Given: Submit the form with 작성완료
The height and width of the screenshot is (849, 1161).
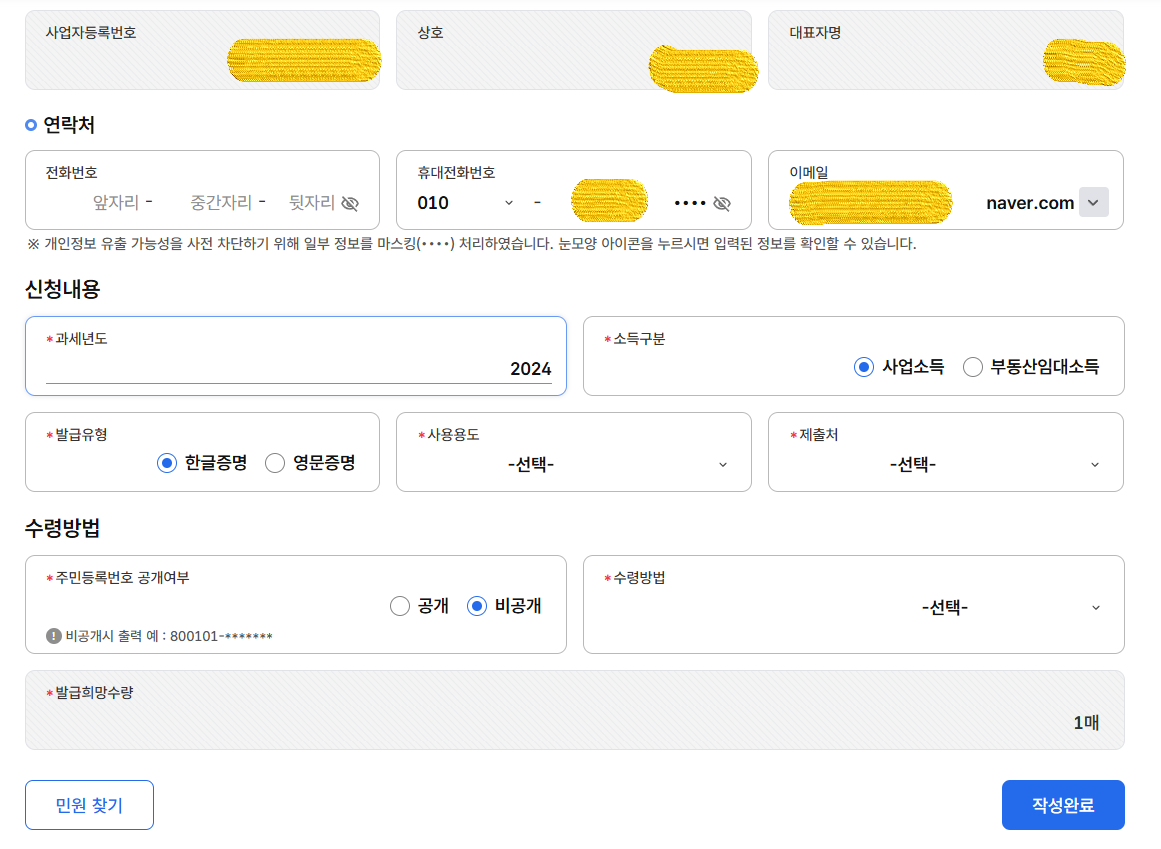Looking at the screenshot, I should [1063, 804].
